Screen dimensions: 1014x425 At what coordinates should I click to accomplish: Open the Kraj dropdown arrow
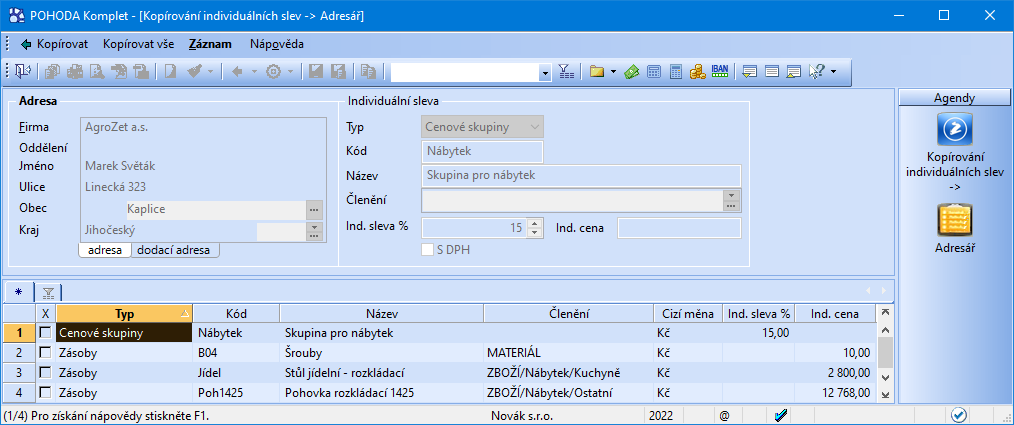314,227
